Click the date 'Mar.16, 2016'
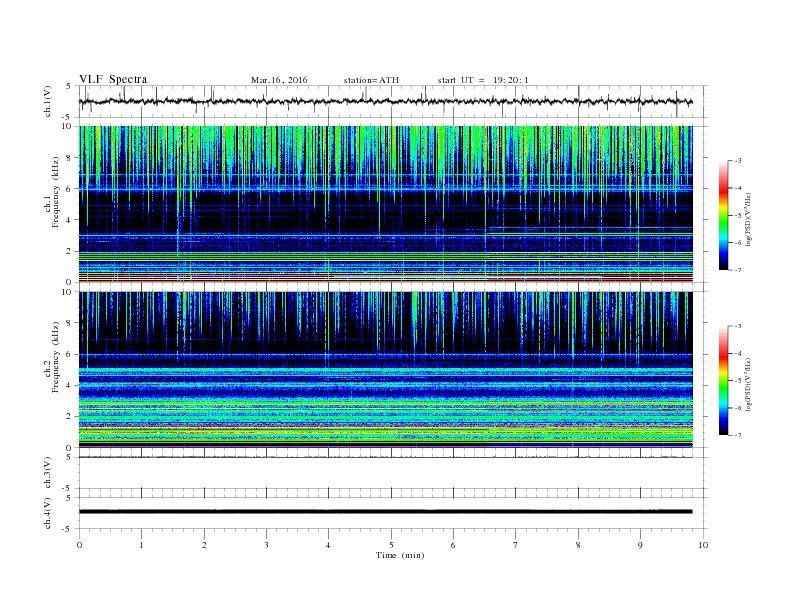Screen dimensions: 792x612 [x=279, y=80]
